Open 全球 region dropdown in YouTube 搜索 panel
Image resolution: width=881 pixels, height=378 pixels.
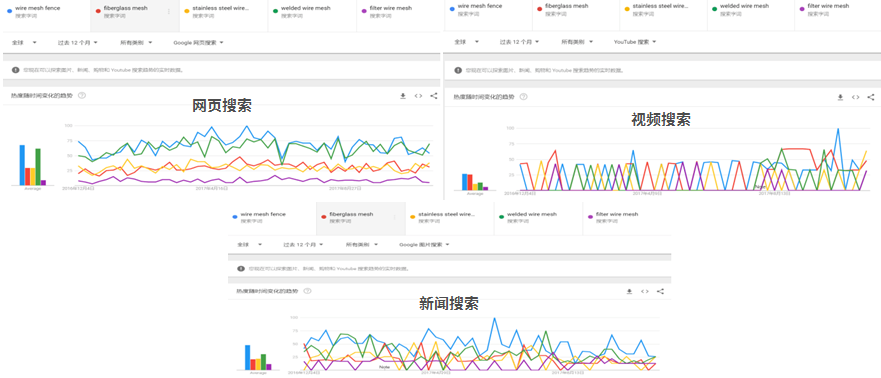(466, 42)
